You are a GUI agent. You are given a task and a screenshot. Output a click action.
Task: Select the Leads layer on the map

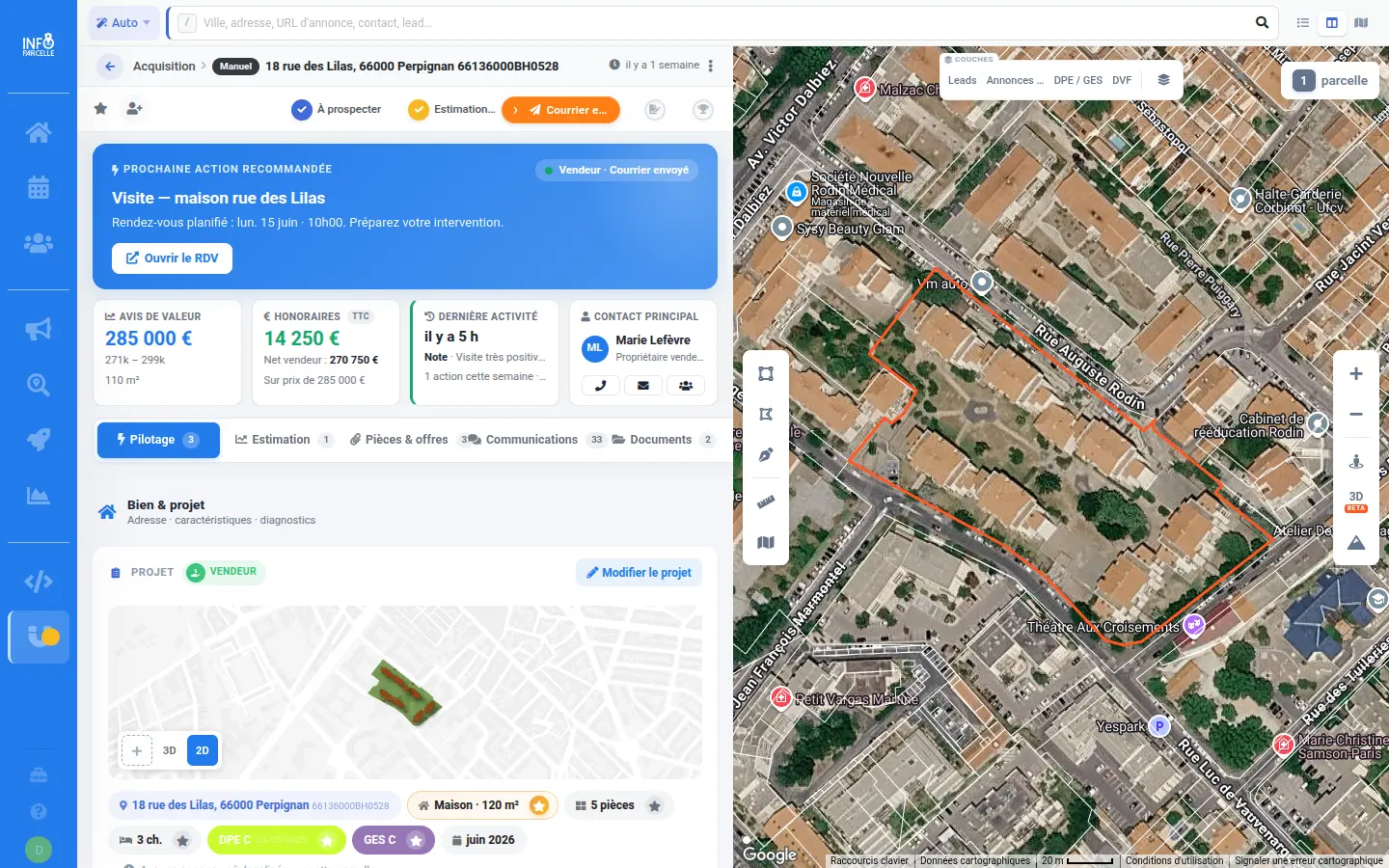(962, 80)
